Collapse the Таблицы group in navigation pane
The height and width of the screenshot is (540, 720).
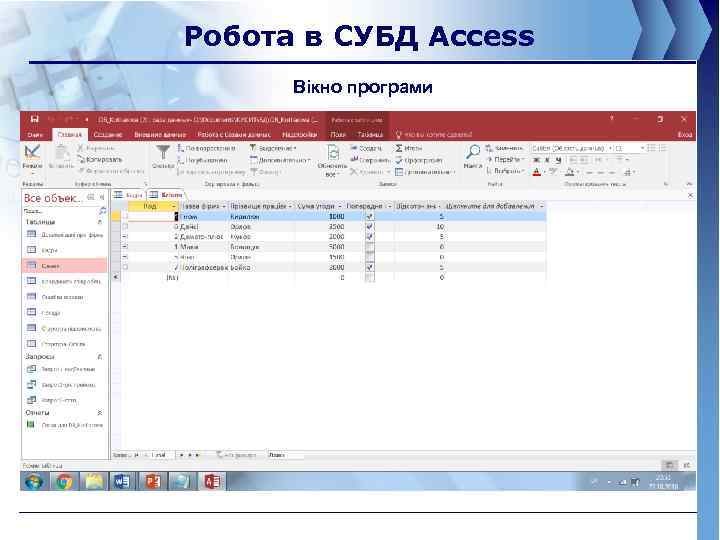click(100, 222)
